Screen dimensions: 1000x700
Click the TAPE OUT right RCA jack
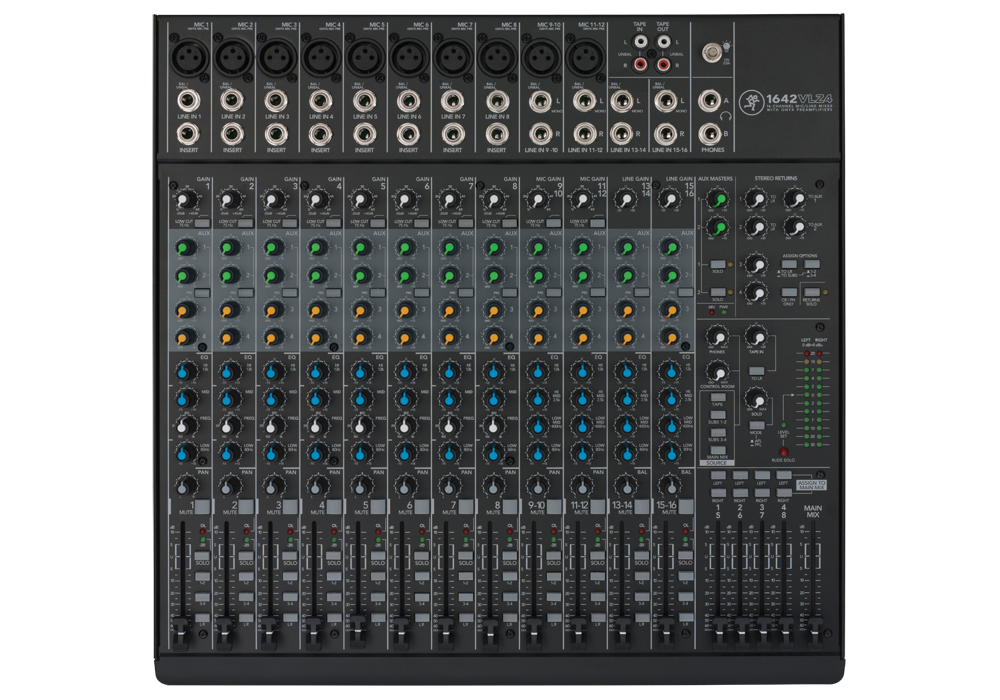[663, 64]
